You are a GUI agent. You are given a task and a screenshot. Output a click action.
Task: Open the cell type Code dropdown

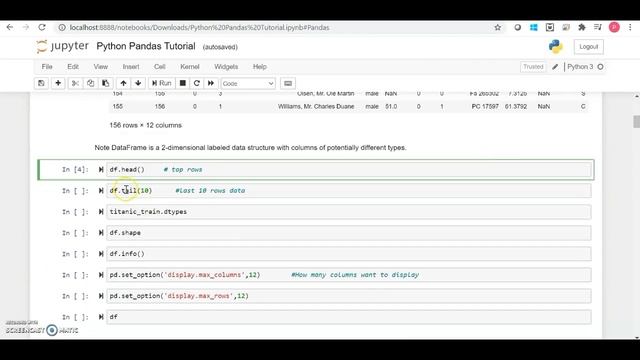tap(248, 83)
